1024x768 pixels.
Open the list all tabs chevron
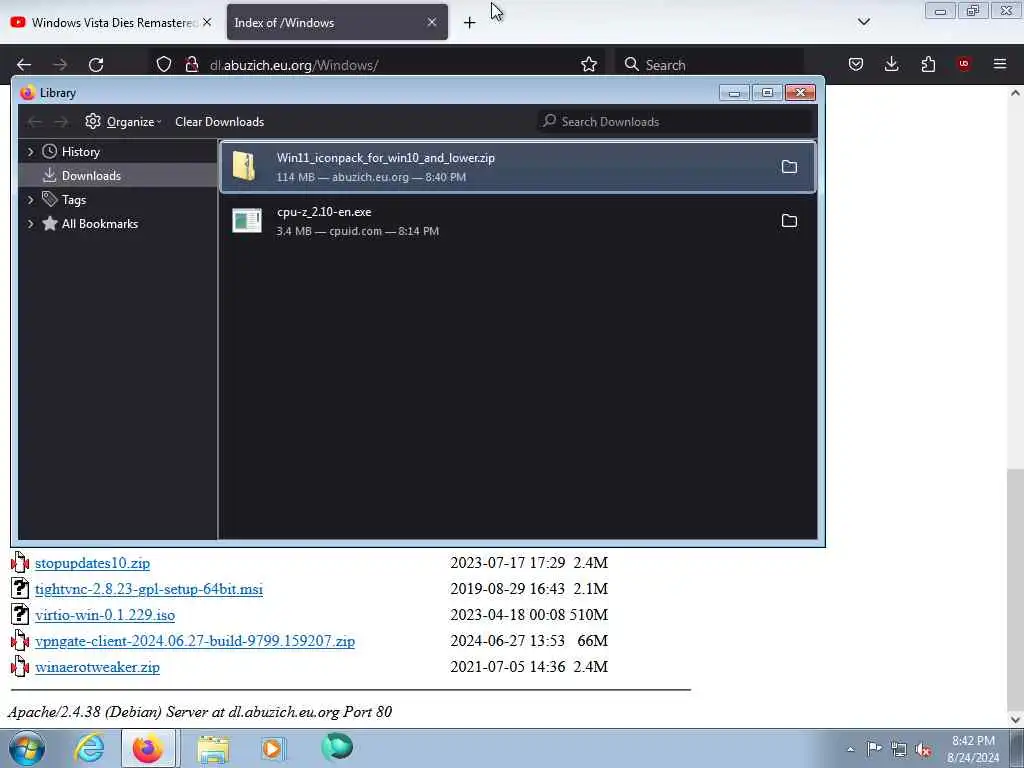[x=863, y=22]
